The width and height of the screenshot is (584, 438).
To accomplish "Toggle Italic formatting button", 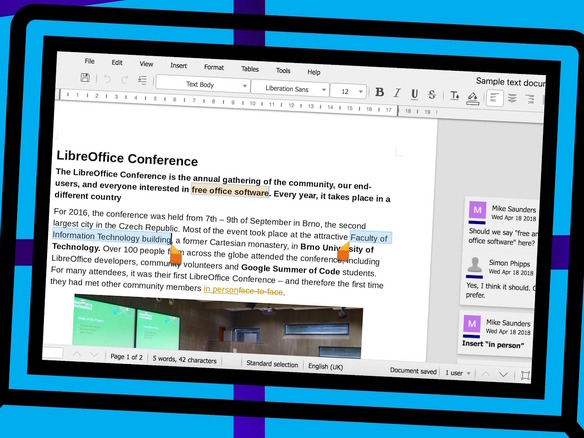I will (x=397, y=93).
